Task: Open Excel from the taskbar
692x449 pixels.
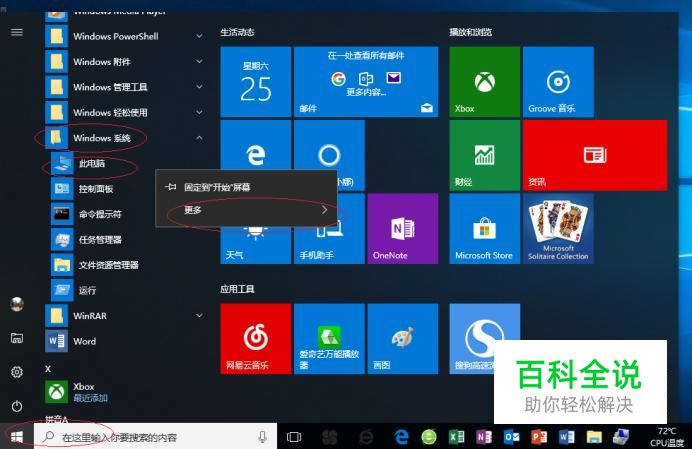Action: pyautogui.click(x=456, y=437)
